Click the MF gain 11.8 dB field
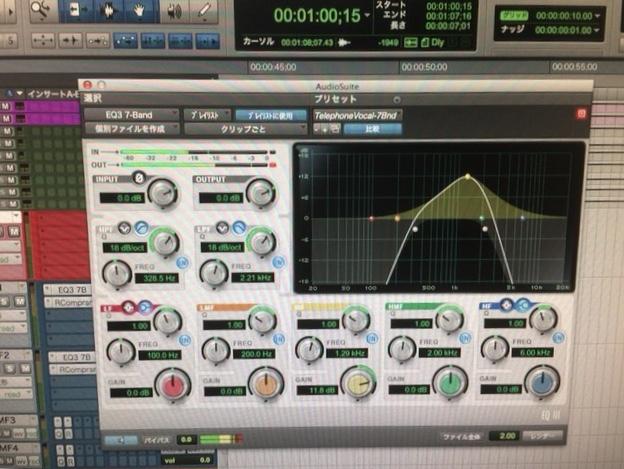624x469 pixels. click(316, 390)
